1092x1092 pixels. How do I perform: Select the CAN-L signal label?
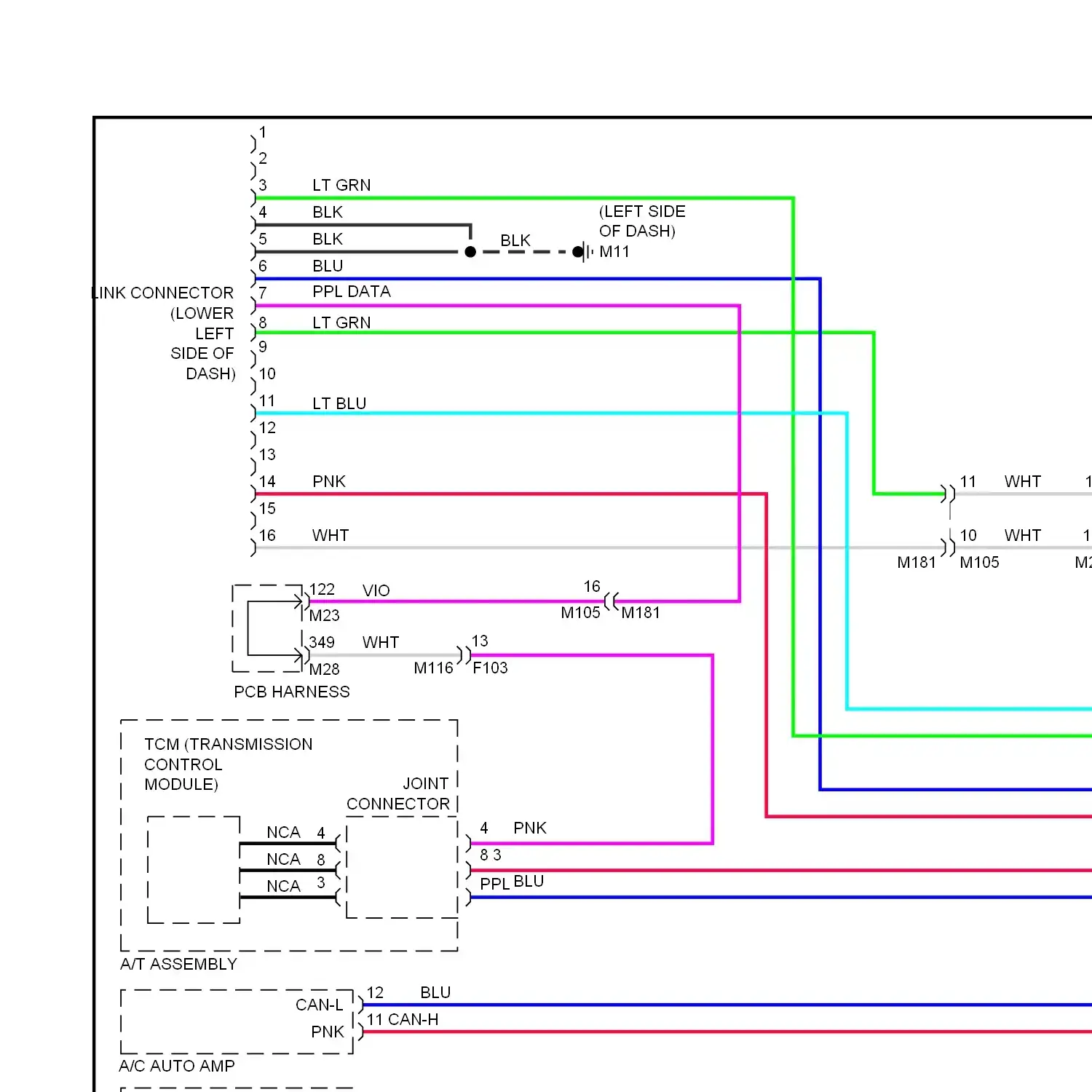(319, 1005)
